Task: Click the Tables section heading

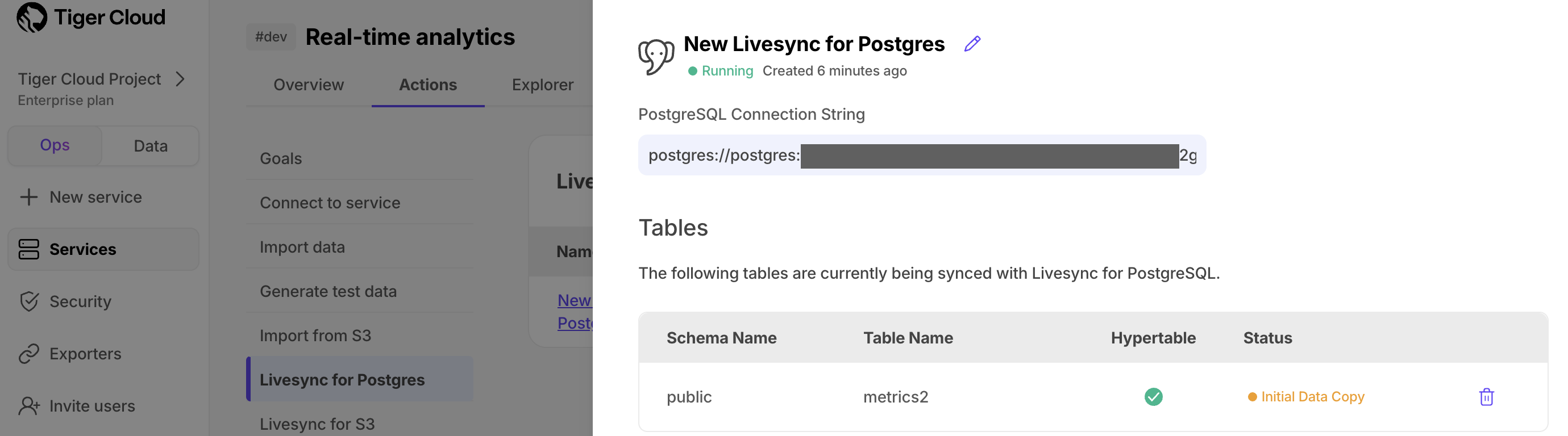Action: pos(672,228)
